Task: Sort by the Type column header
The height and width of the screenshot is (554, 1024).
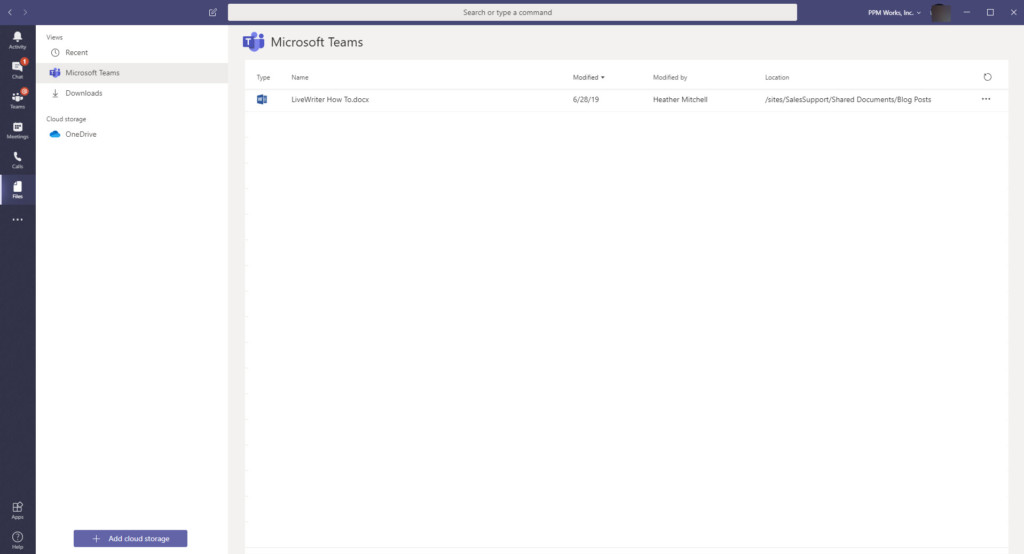Action: point(263,77)
